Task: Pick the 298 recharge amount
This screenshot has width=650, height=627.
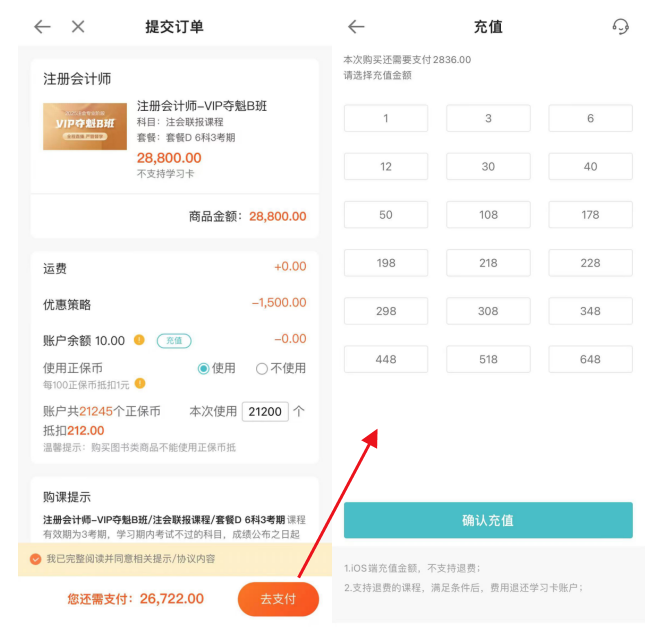Action: pyautogui.click(x=386, y=311)
